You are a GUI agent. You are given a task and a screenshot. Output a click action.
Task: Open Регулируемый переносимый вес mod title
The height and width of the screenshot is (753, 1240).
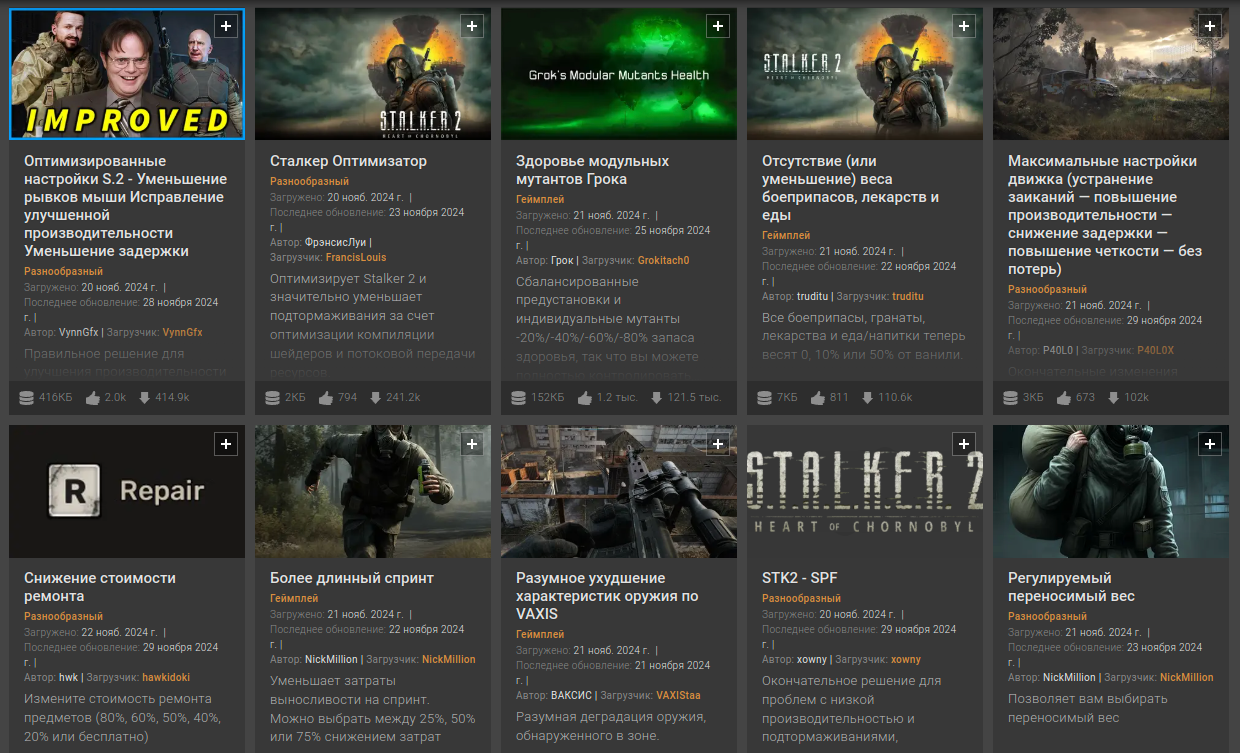coord(1071,587)
